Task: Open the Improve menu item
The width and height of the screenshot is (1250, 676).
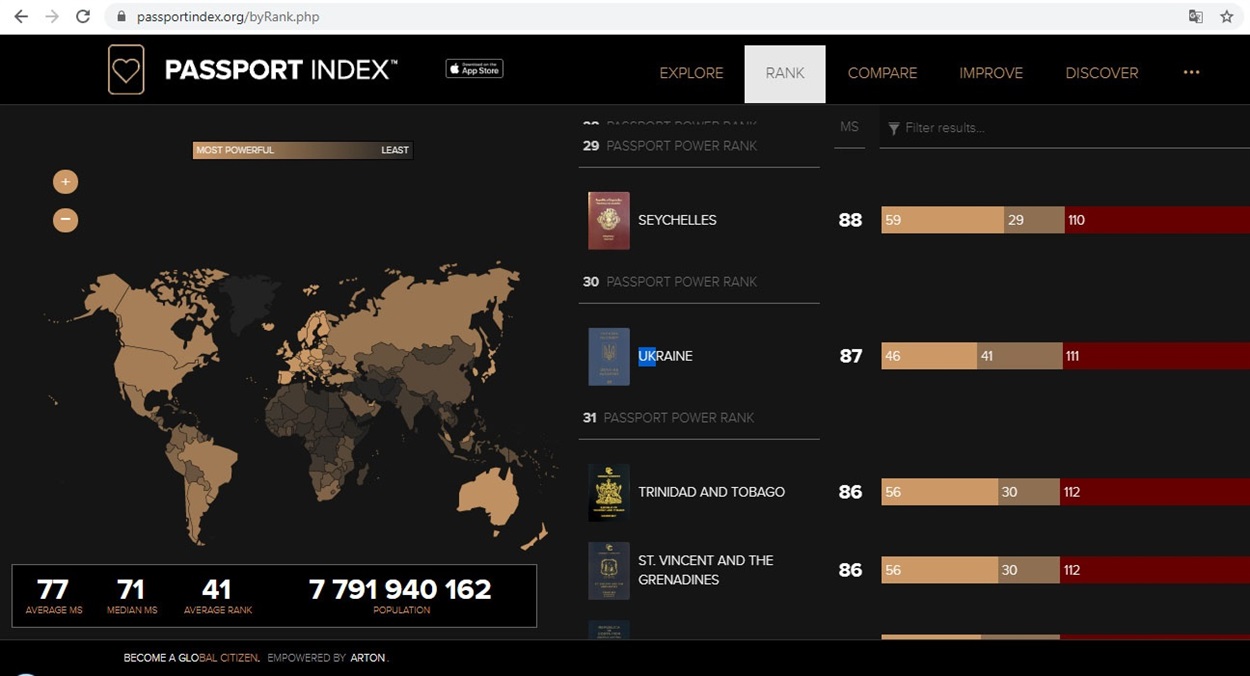Action: pos(991,73)
